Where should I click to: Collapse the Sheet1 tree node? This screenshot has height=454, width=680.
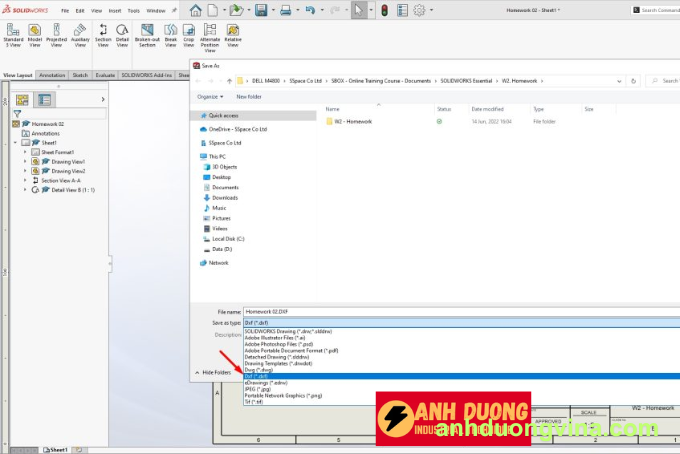pyautogui.click(x=16, y=143)
